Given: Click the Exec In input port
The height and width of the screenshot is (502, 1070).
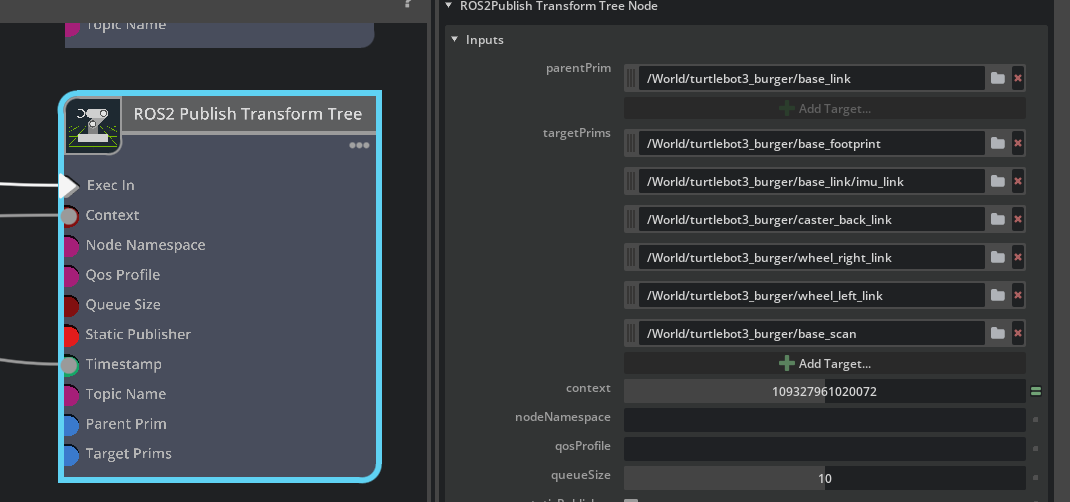Looking at the screenshot, I should pos(68,186).
